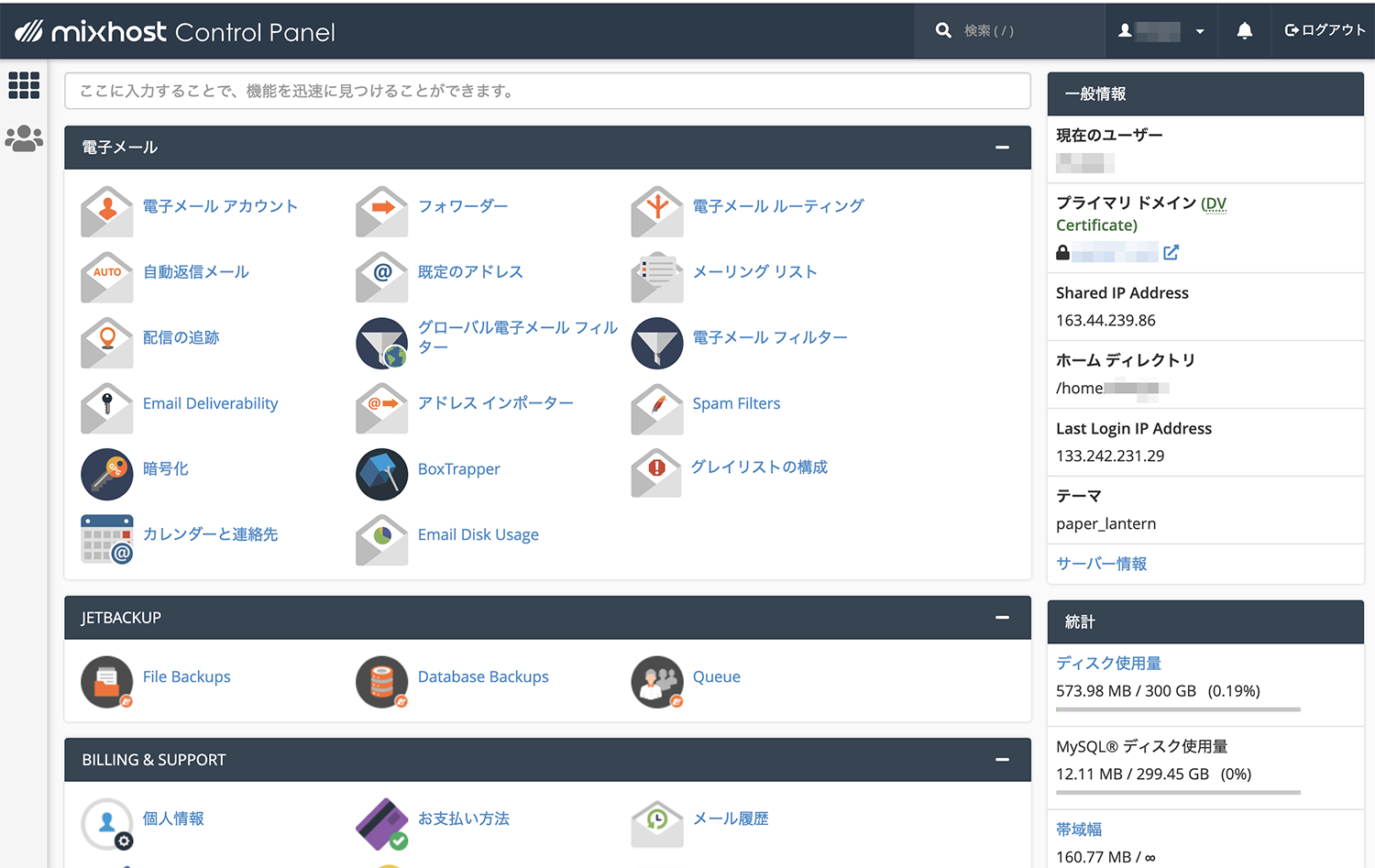The width and height of the screenshot is (1375, 868).
Task: Open the フォワーダー envelope icon
Action: (382, 212)
